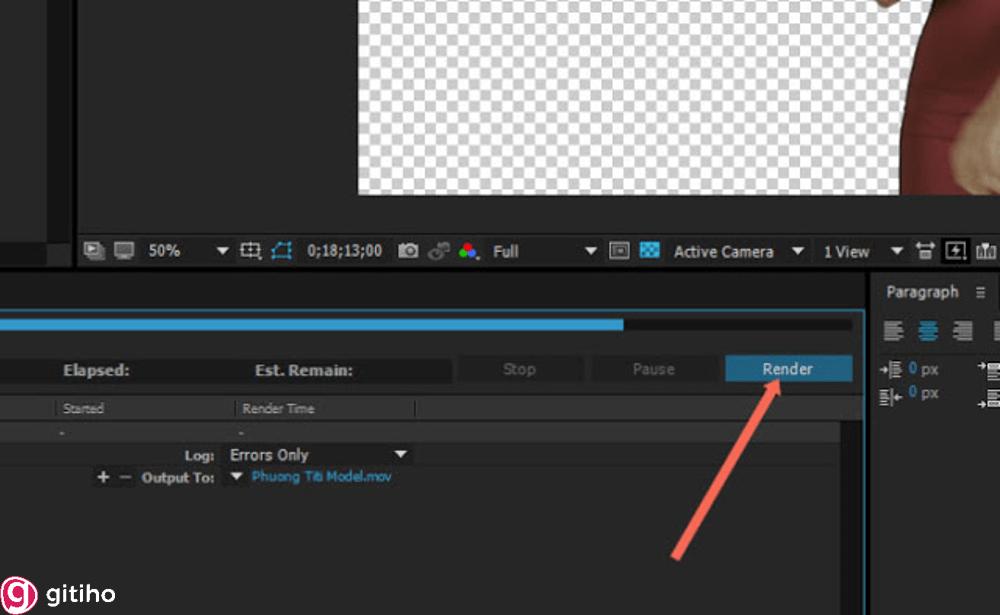Open the Show Channel color settings

pos(468,251)
